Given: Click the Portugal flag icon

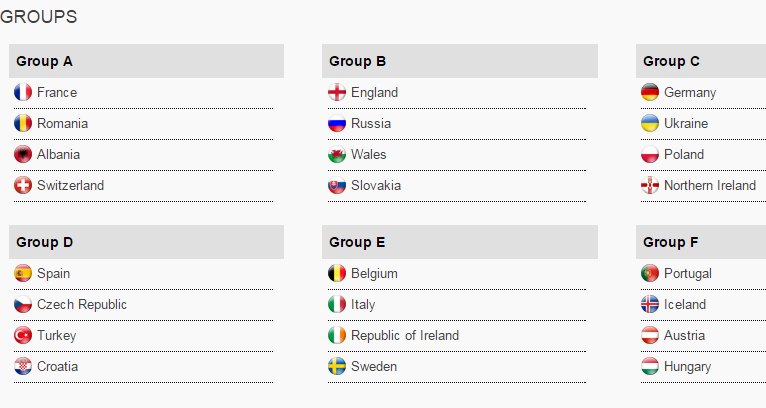Looking at the screenshot, I should (650, 273).
